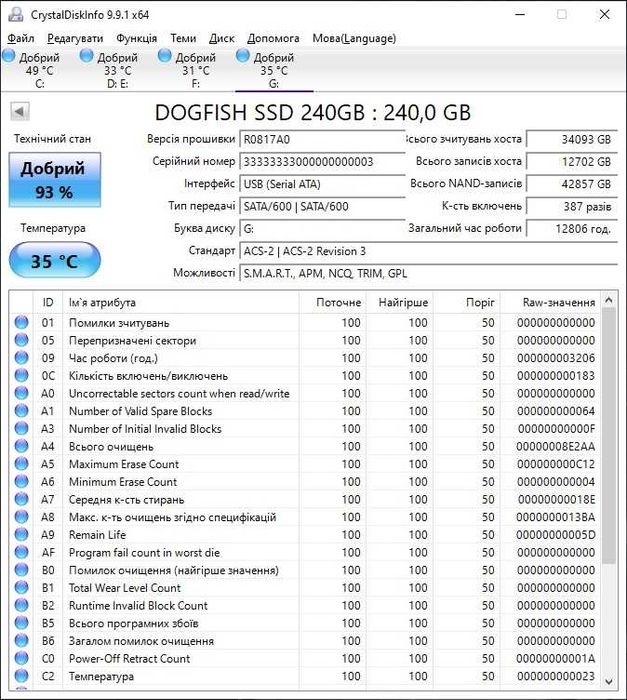Click the Добрий 93 % health status button
Image resolution: width=627 pixels, height=700 pixels.
(54, 180)
